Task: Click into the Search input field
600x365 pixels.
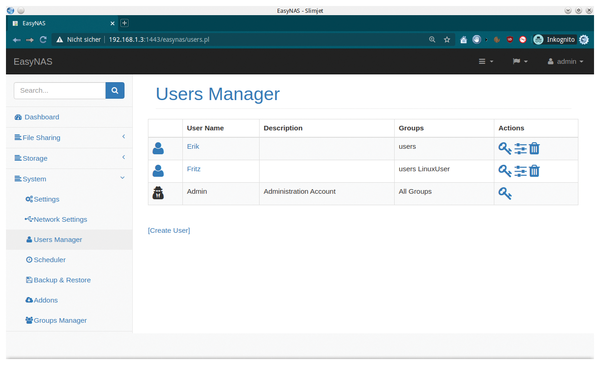Action: pos(60,90)
